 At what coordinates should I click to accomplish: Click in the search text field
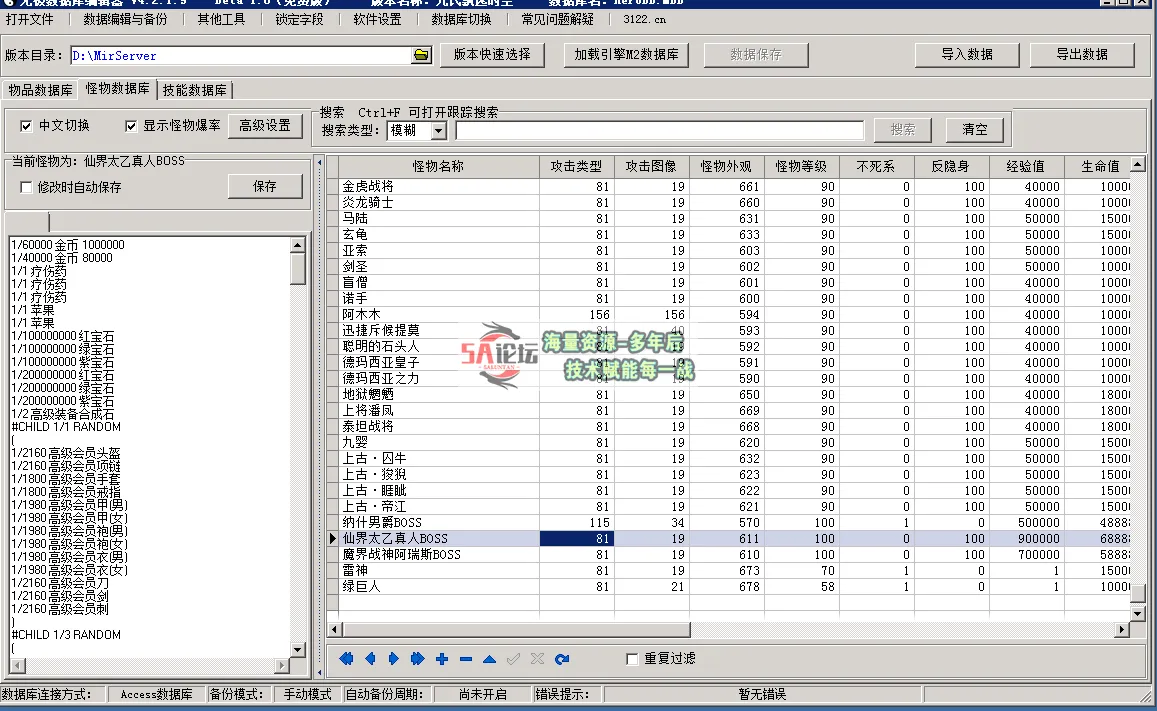coord(660,131)
